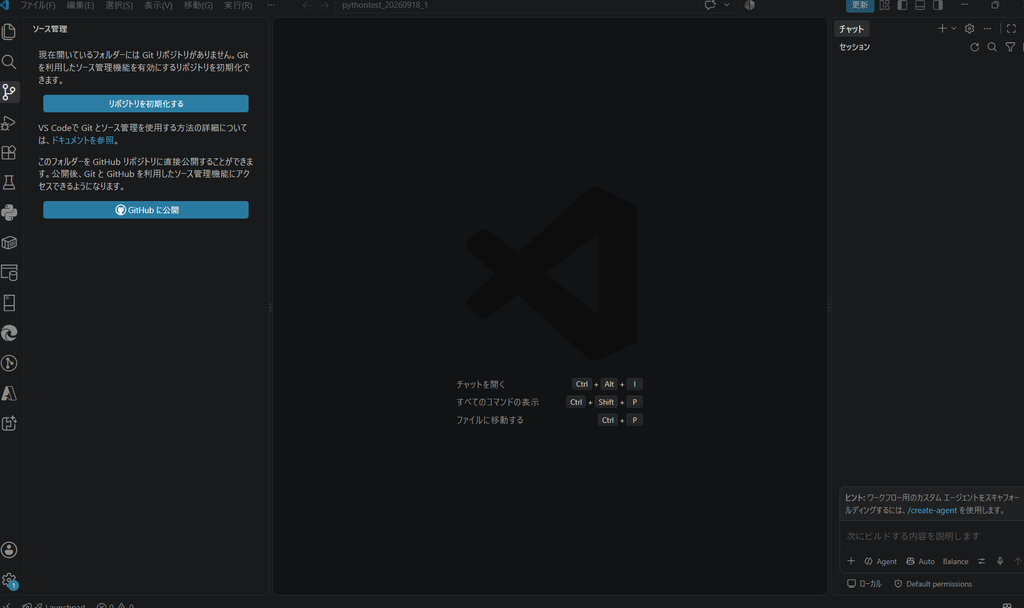Refresh the sessions list

coord(974,47)
